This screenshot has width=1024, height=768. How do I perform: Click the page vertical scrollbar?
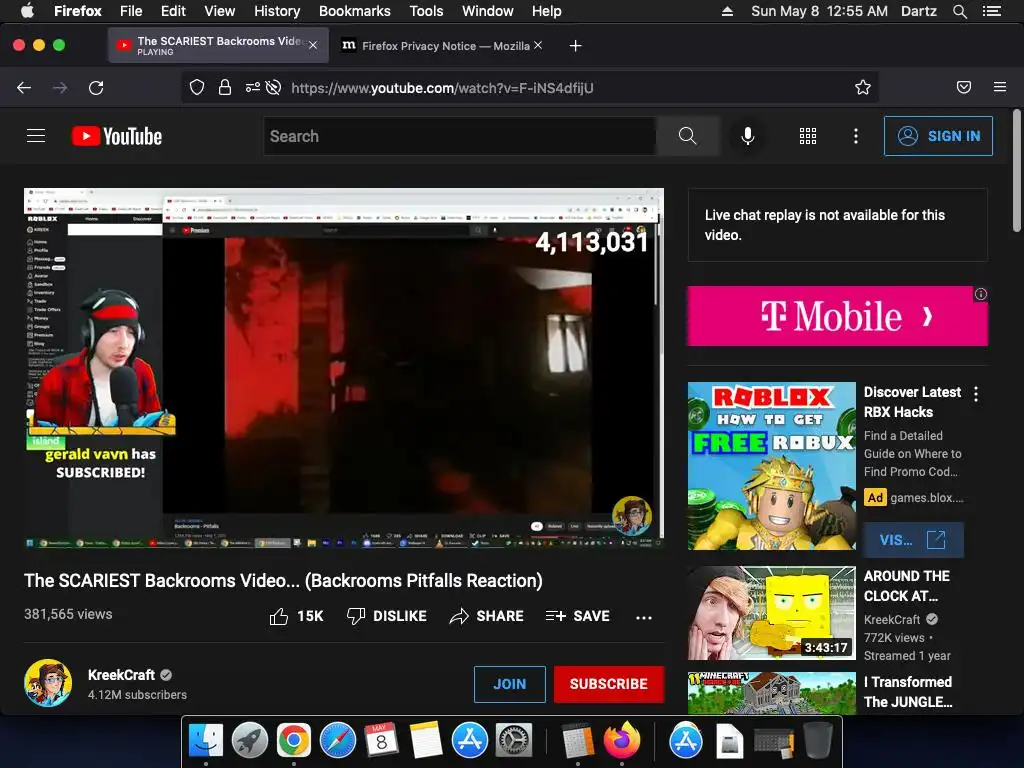pos(1016,170)
